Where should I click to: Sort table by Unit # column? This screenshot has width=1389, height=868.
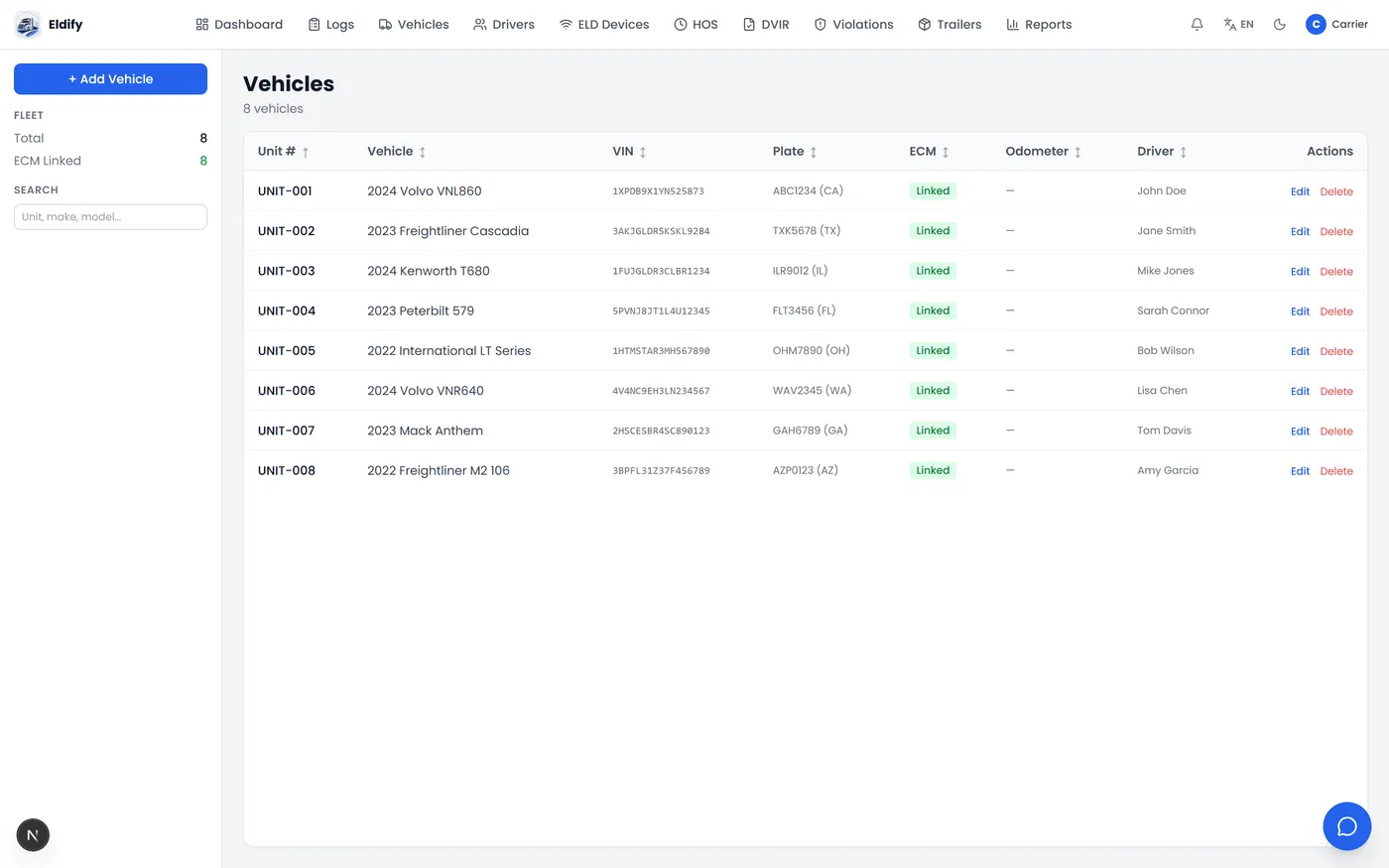[x=284, y=152]
